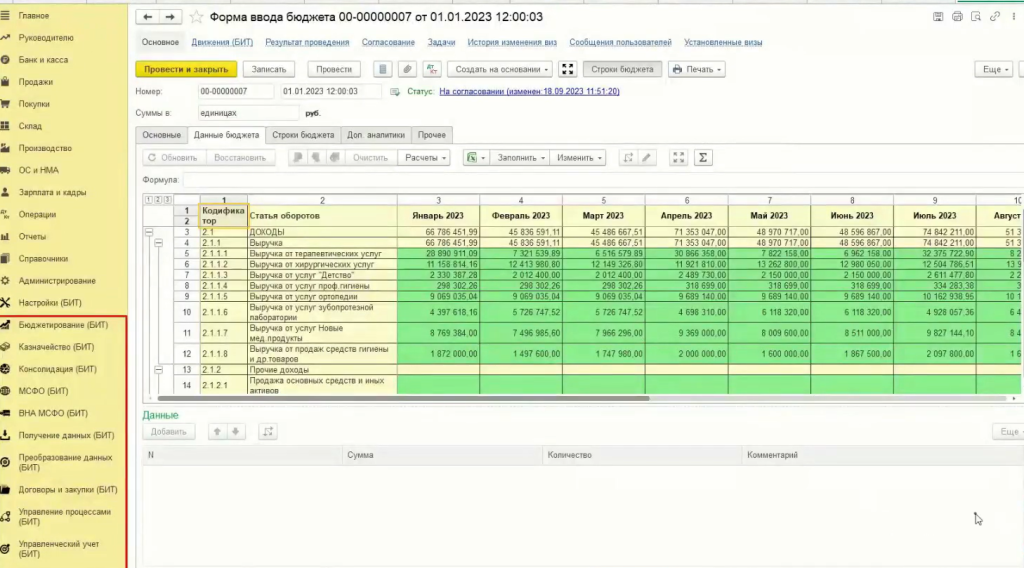Click the fullscreen icon next to Создать на основании
This screenshot has width=1024, height=568.
click(568, 69)
